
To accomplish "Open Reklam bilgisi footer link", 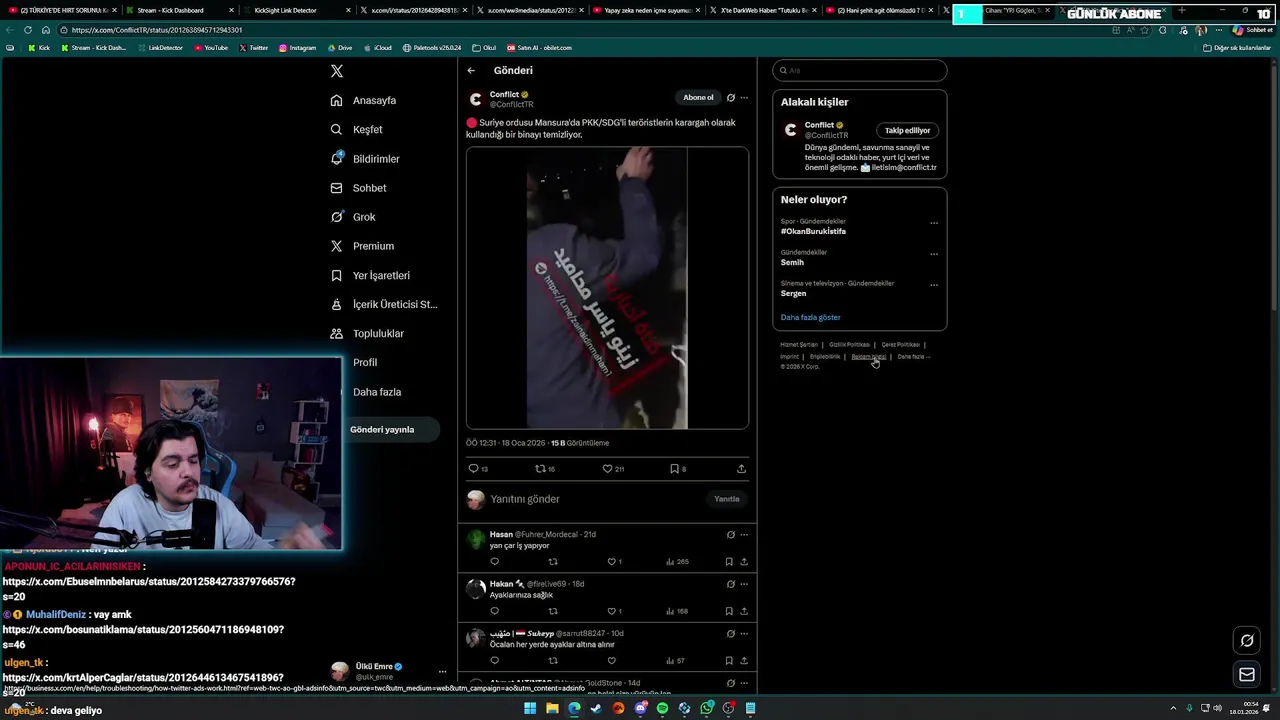I will point(869,356).
